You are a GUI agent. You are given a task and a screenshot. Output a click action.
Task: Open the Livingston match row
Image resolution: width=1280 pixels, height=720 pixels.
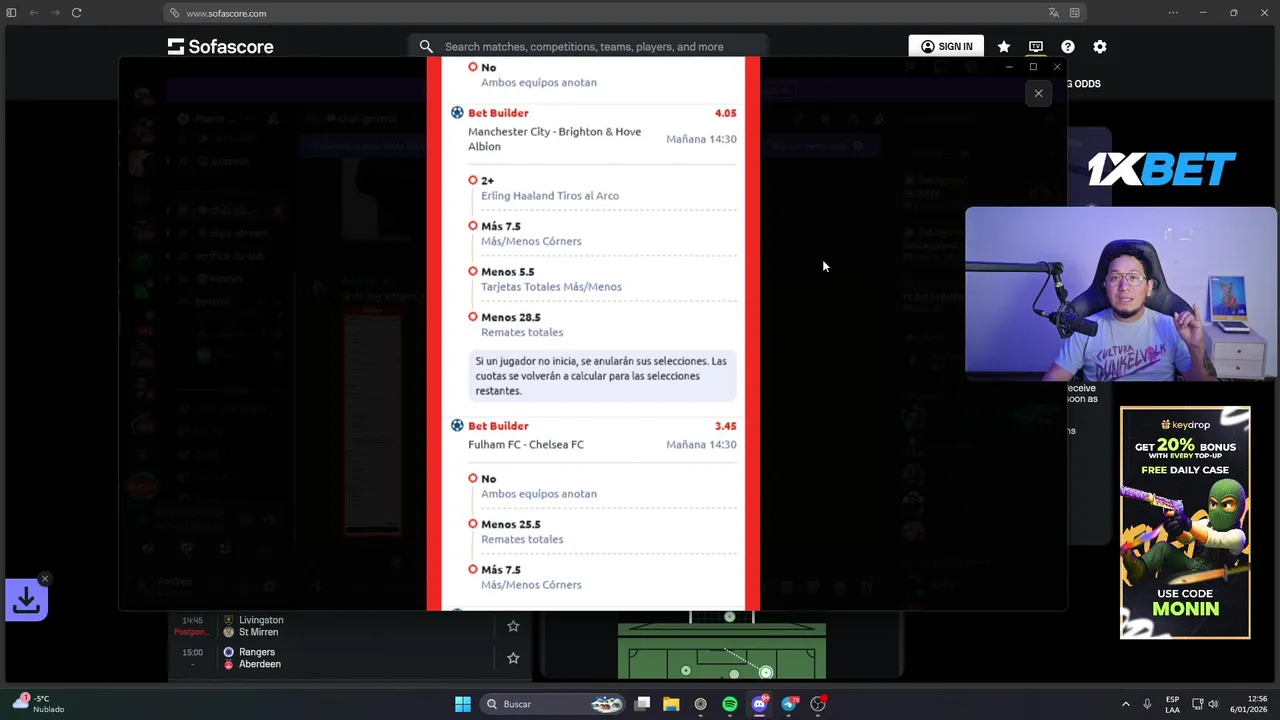(350, 626)
